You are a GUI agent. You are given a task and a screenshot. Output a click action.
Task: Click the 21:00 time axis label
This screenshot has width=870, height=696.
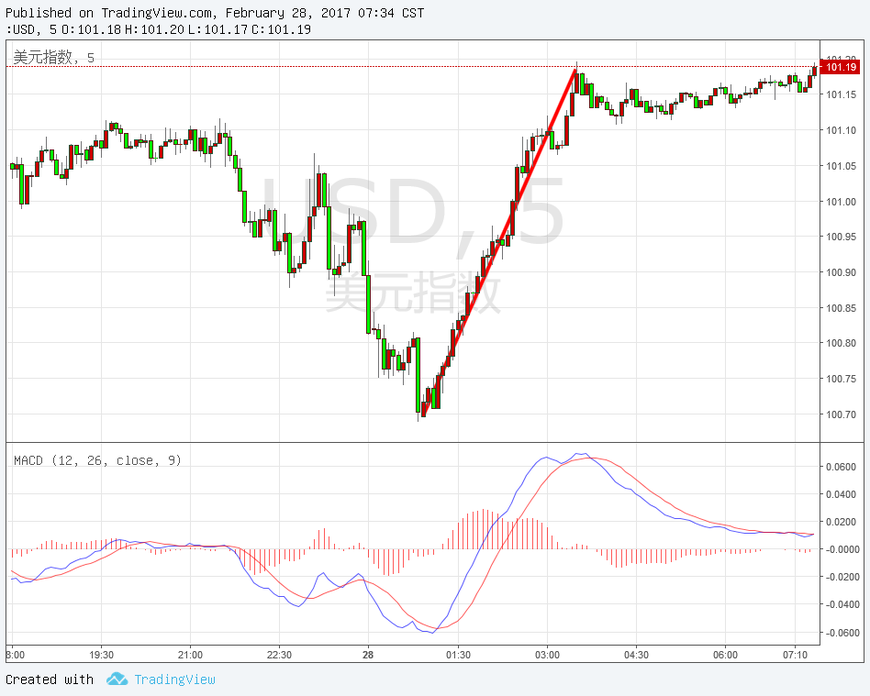190,655
